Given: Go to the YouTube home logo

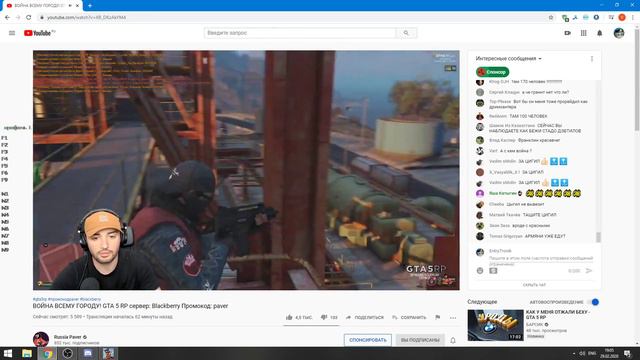Looking at the screenshot, I should pyautogui.click(x=39, y=33).
